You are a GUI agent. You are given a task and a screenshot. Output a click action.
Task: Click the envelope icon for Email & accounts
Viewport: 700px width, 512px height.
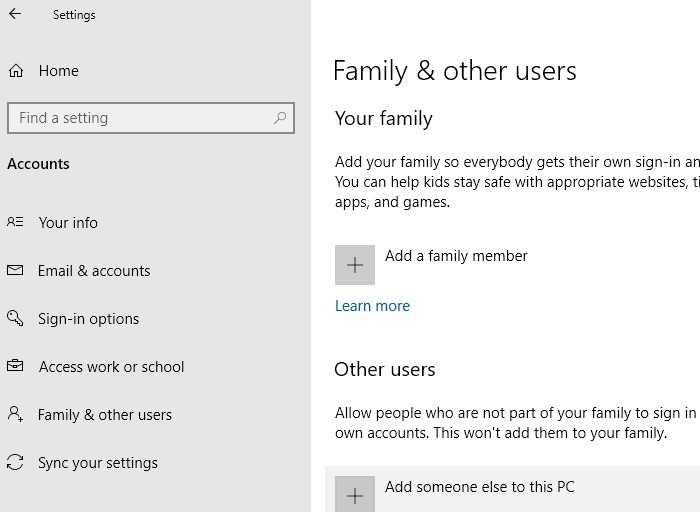pyautogui.click(x=15, y=271)
